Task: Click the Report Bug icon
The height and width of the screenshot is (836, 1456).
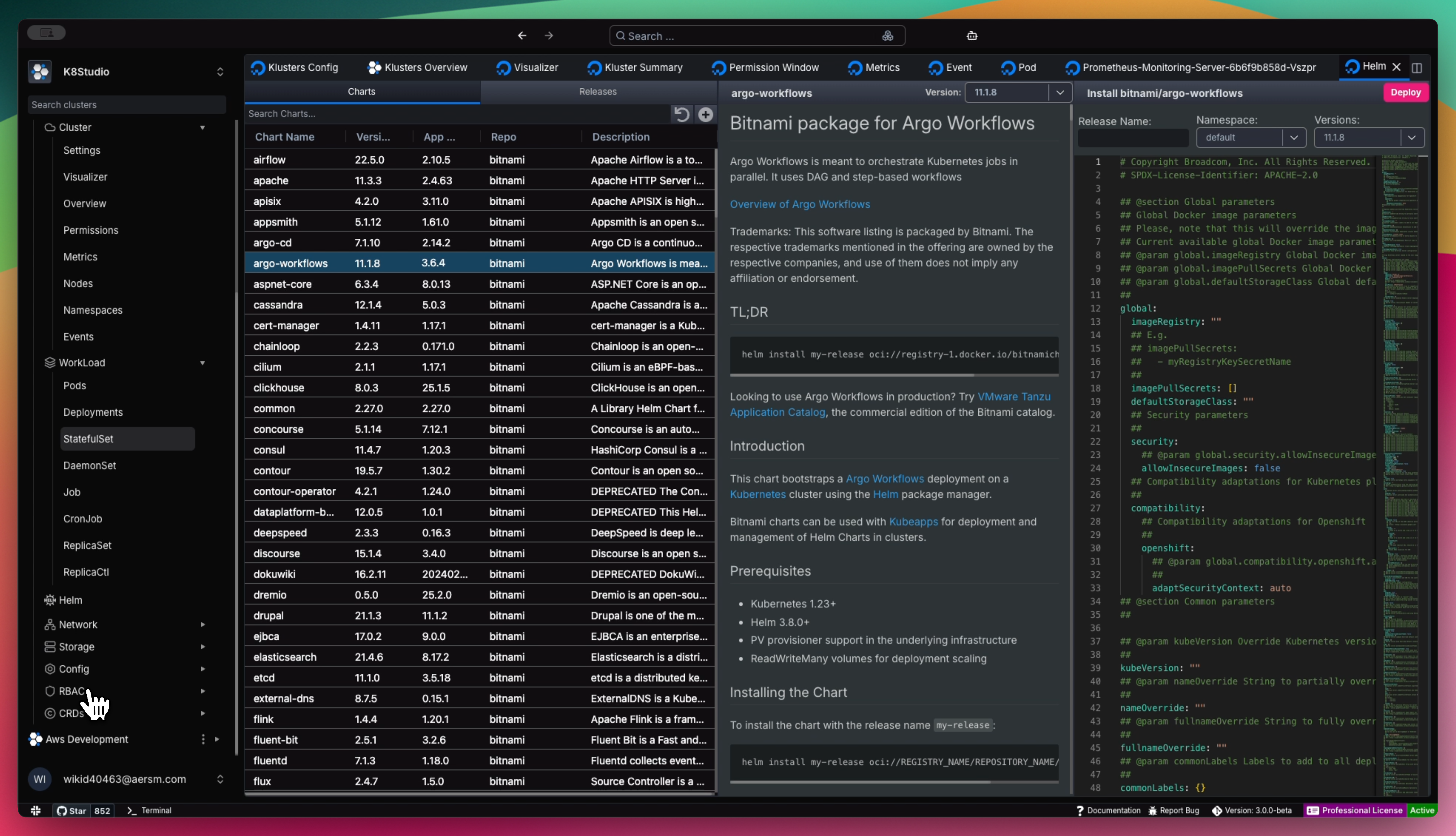Action: [1152, 811]
